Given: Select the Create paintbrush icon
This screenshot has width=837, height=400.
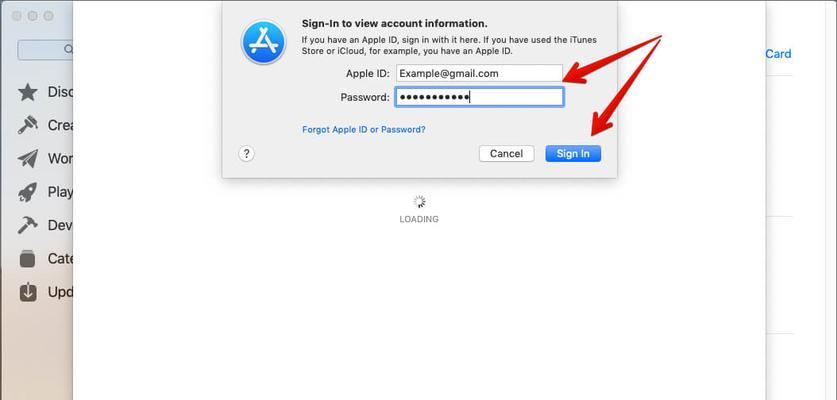Looking at the screenshot, I should coord(27,125).
